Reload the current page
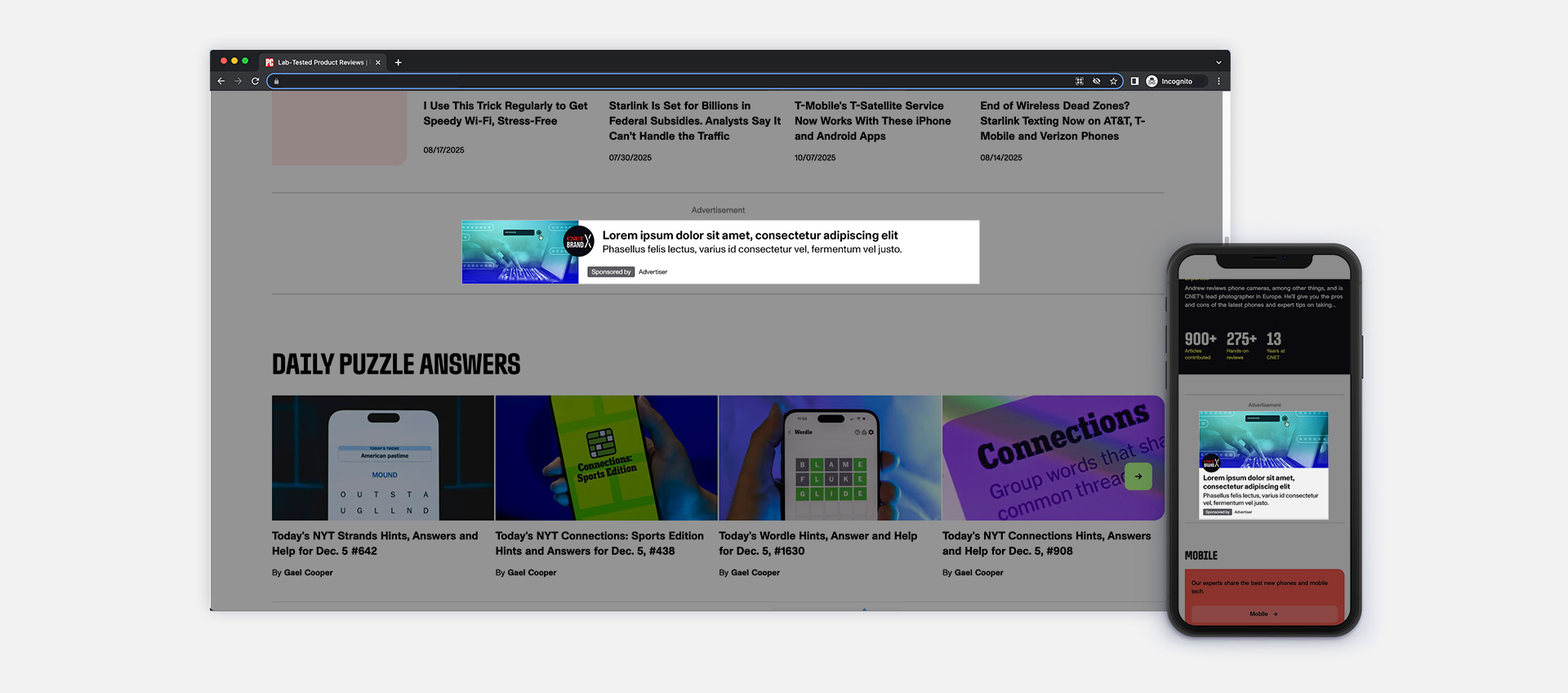 coord(256,82)
